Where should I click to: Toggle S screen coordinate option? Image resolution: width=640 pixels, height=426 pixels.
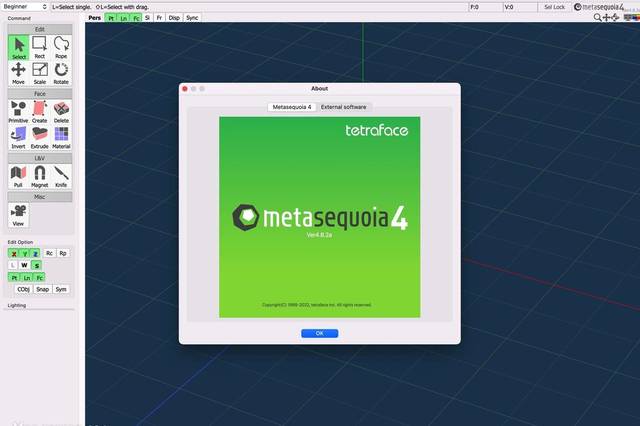coord(37,265)
